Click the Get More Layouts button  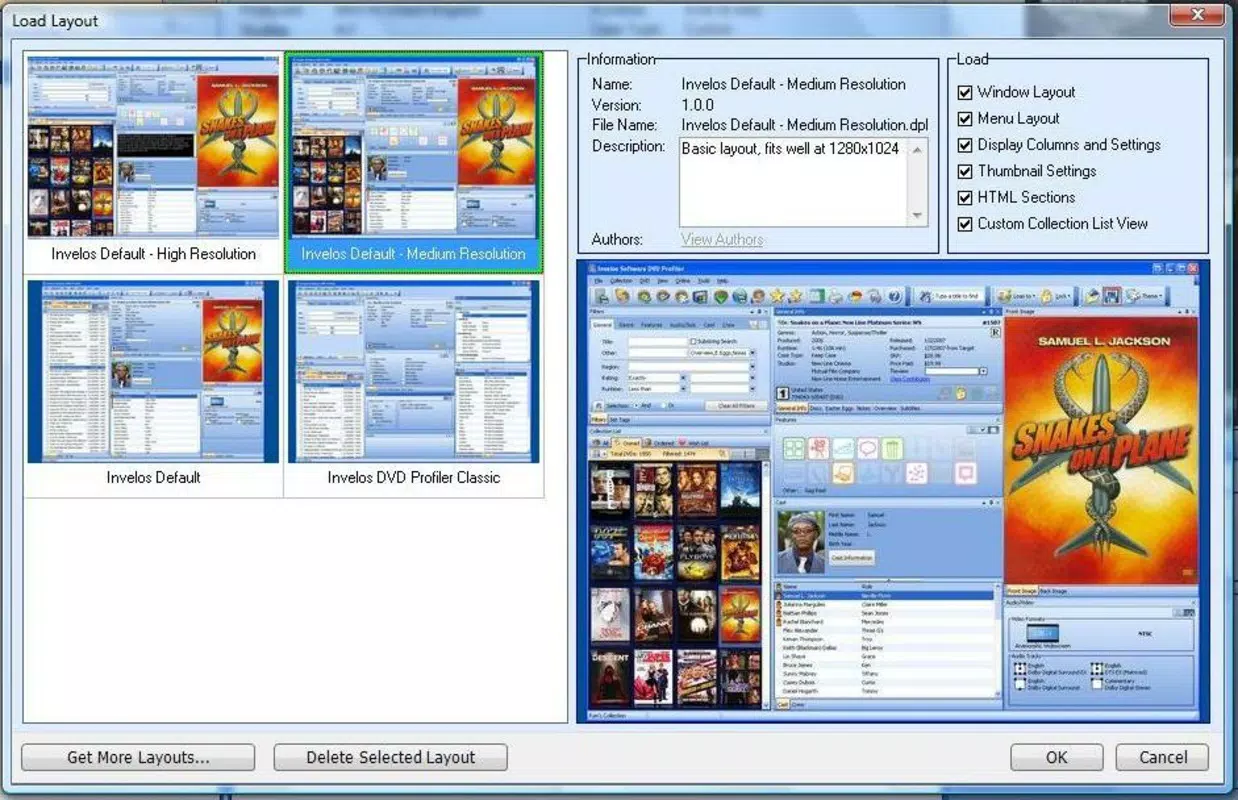click(138, 757)
